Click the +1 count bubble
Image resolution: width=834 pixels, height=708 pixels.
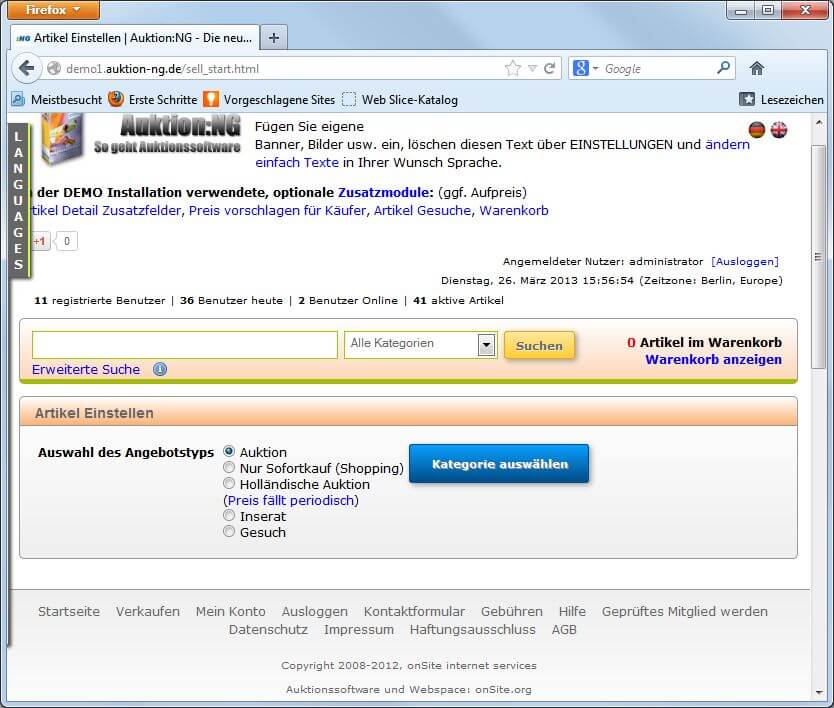(x=66, y=241)
